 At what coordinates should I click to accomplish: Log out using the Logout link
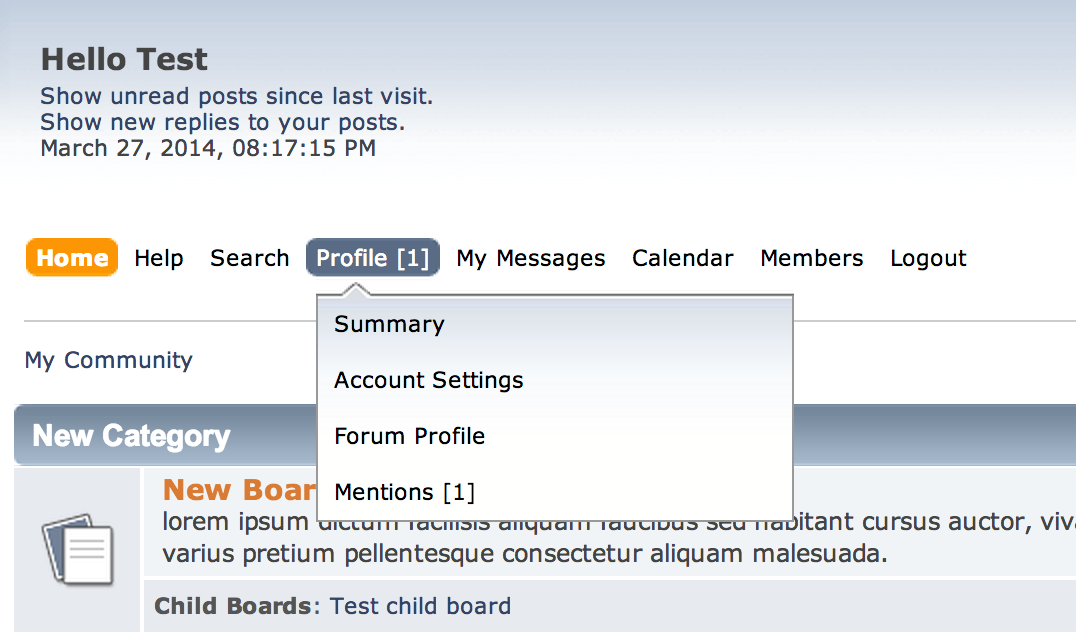(928, 258)
